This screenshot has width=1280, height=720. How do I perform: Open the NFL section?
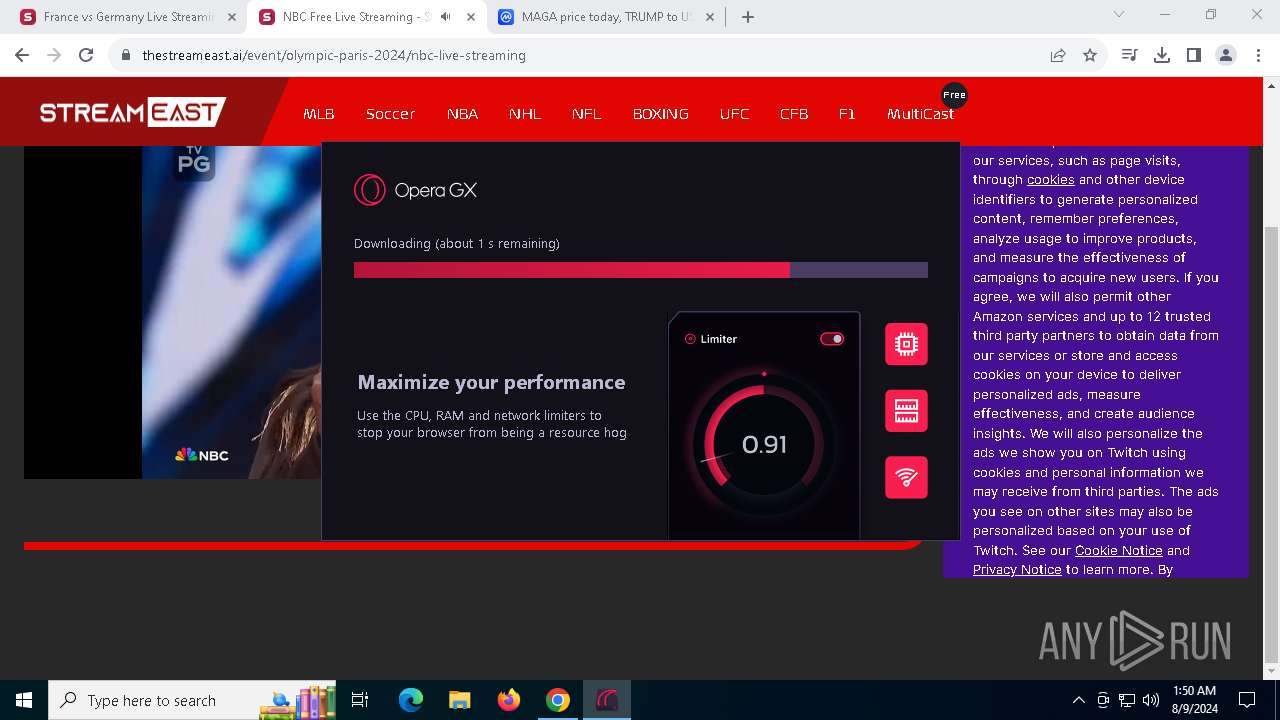coord(587,114)
